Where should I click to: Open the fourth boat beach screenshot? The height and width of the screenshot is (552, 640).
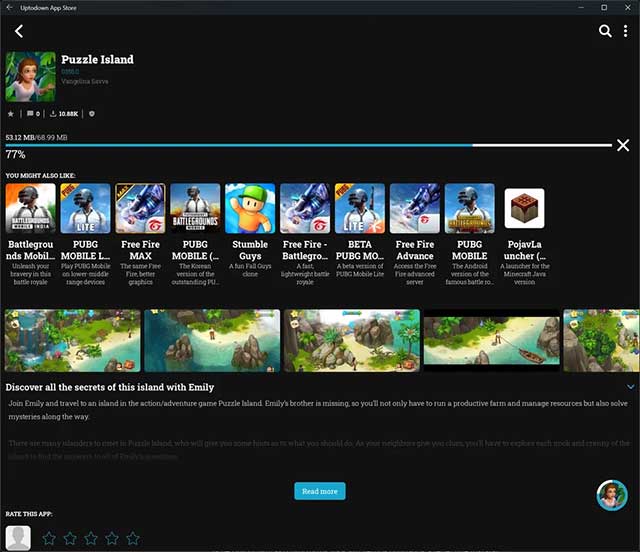[491, 341]
